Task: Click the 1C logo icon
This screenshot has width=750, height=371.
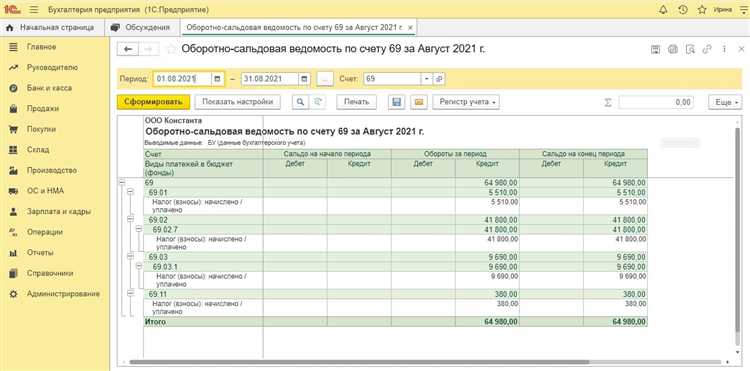Action: 12,10
